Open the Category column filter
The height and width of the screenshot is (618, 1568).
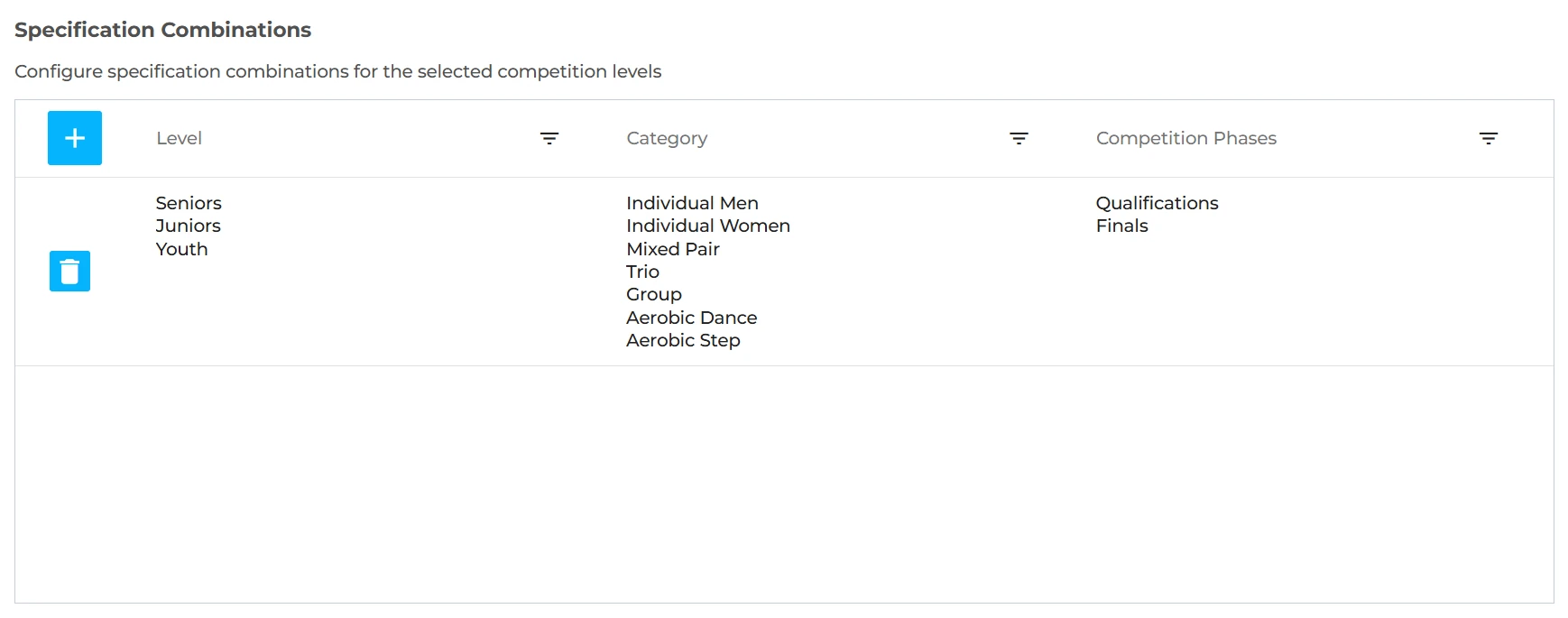click(1019, 138)
